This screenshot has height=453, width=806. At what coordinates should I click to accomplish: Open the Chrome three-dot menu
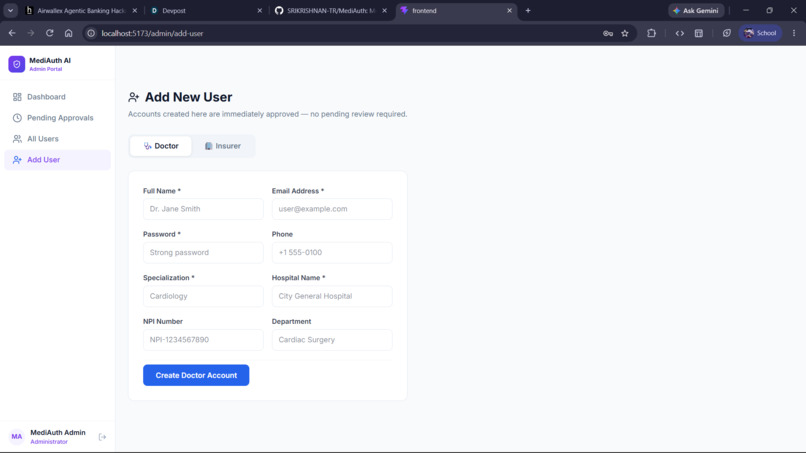tap(794, 33)
